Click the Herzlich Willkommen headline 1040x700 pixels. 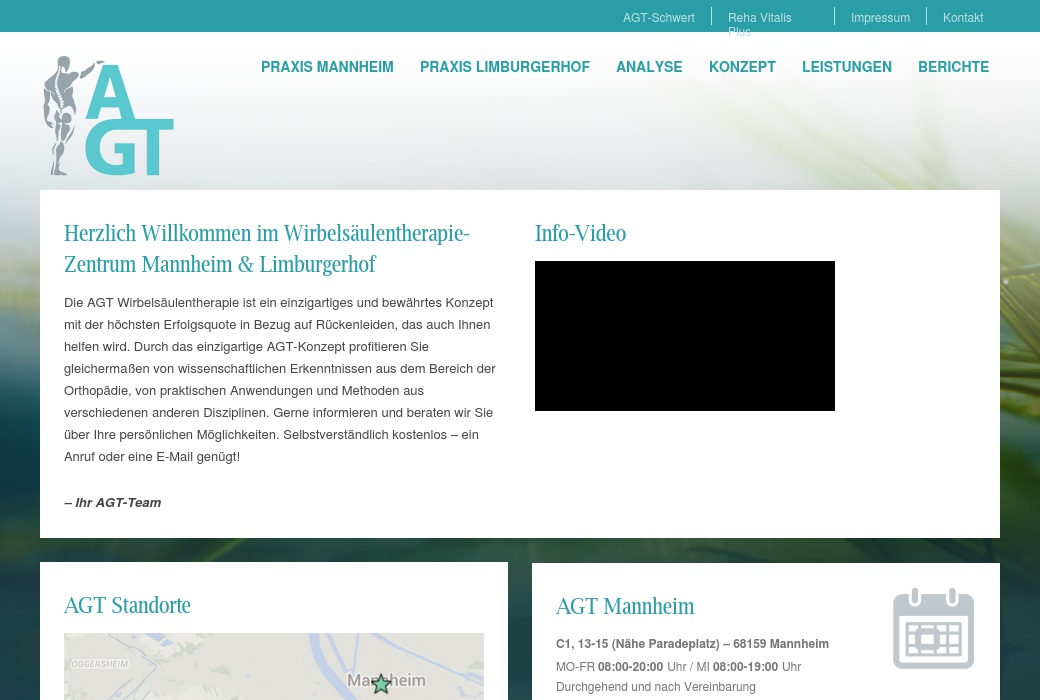[266, 248]
